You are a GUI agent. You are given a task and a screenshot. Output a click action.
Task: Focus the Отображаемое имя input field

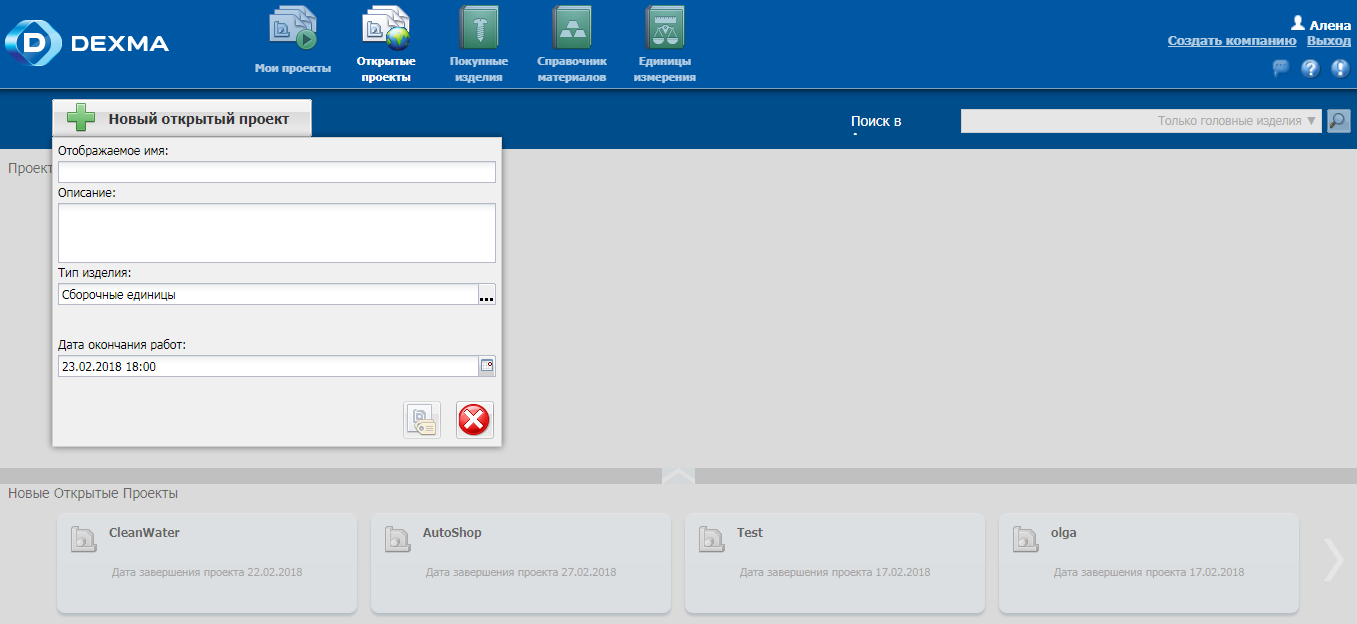tap(277, 172)
